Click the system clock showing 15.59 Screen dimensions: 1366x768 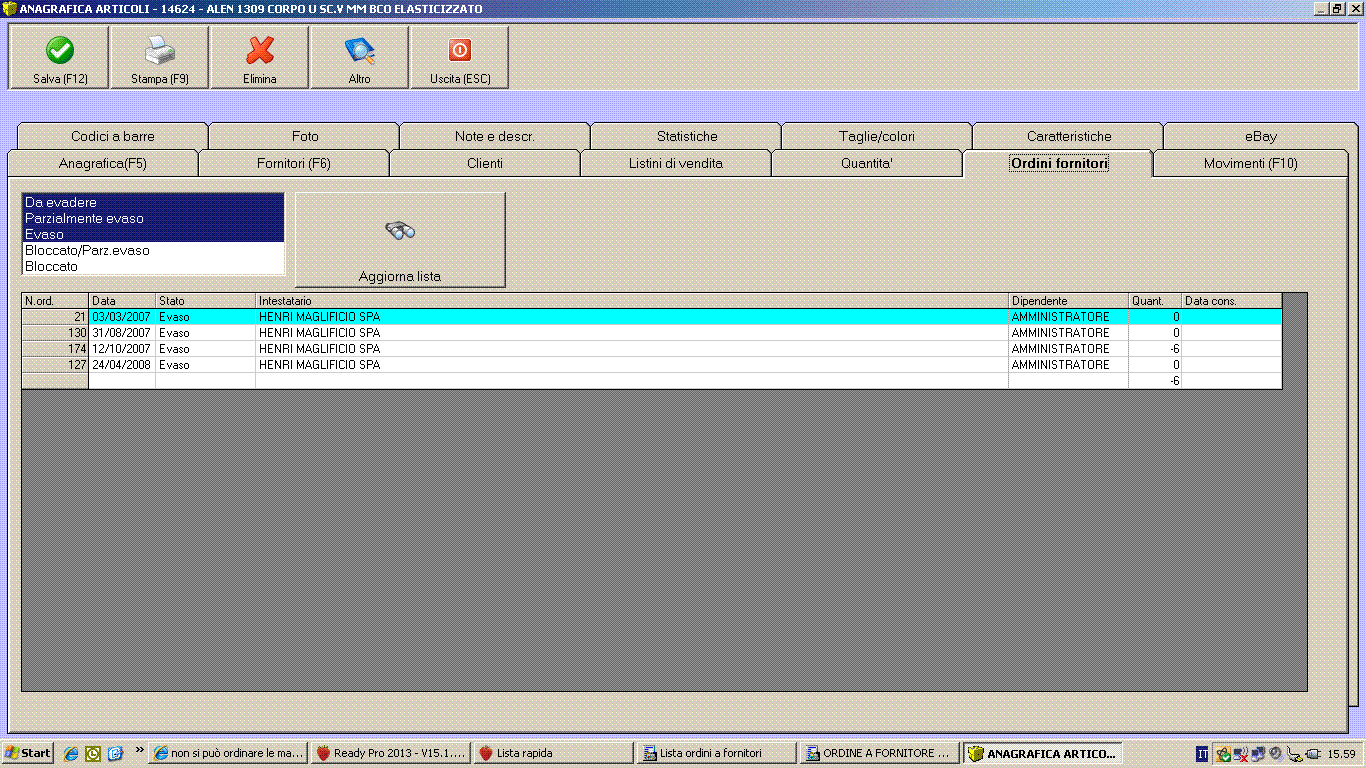click(x=1341, y=754)
